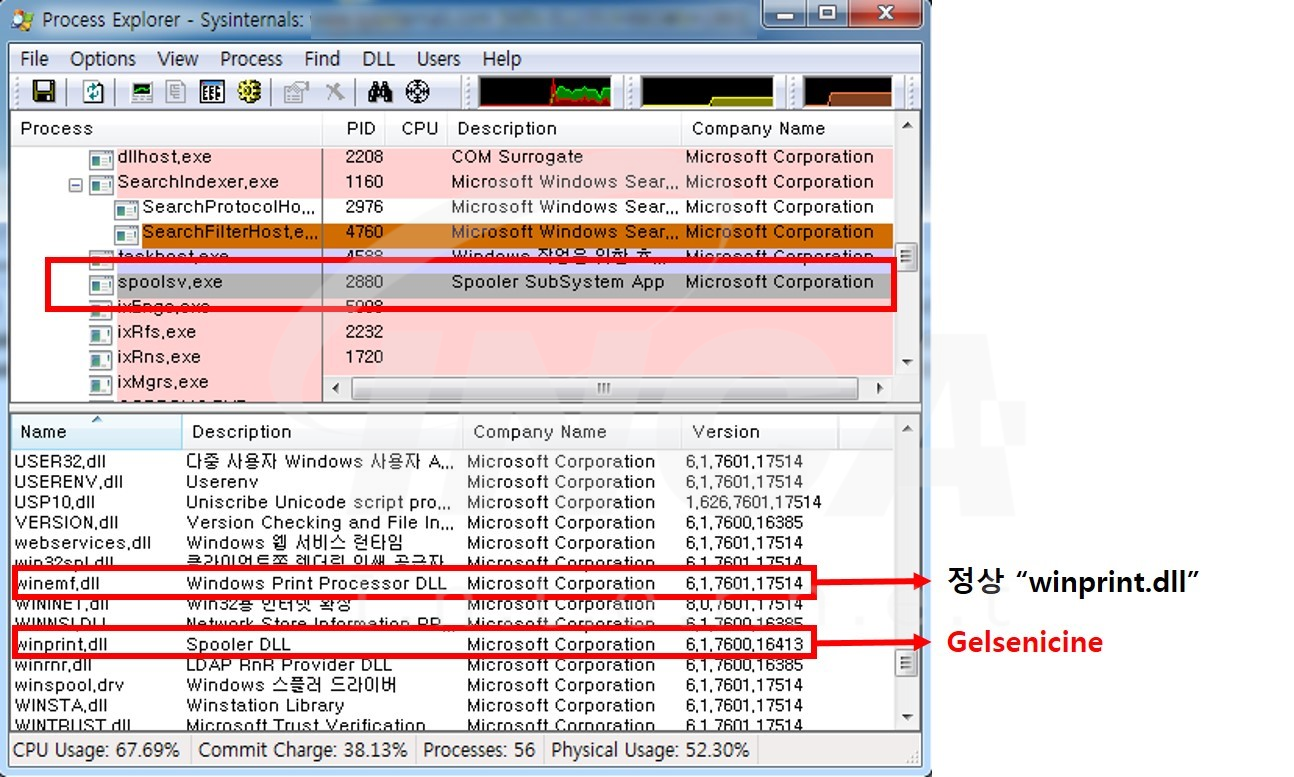Open the DLL menu
The width and height of the screenshot is (1294, 777).
click(379, 59)
